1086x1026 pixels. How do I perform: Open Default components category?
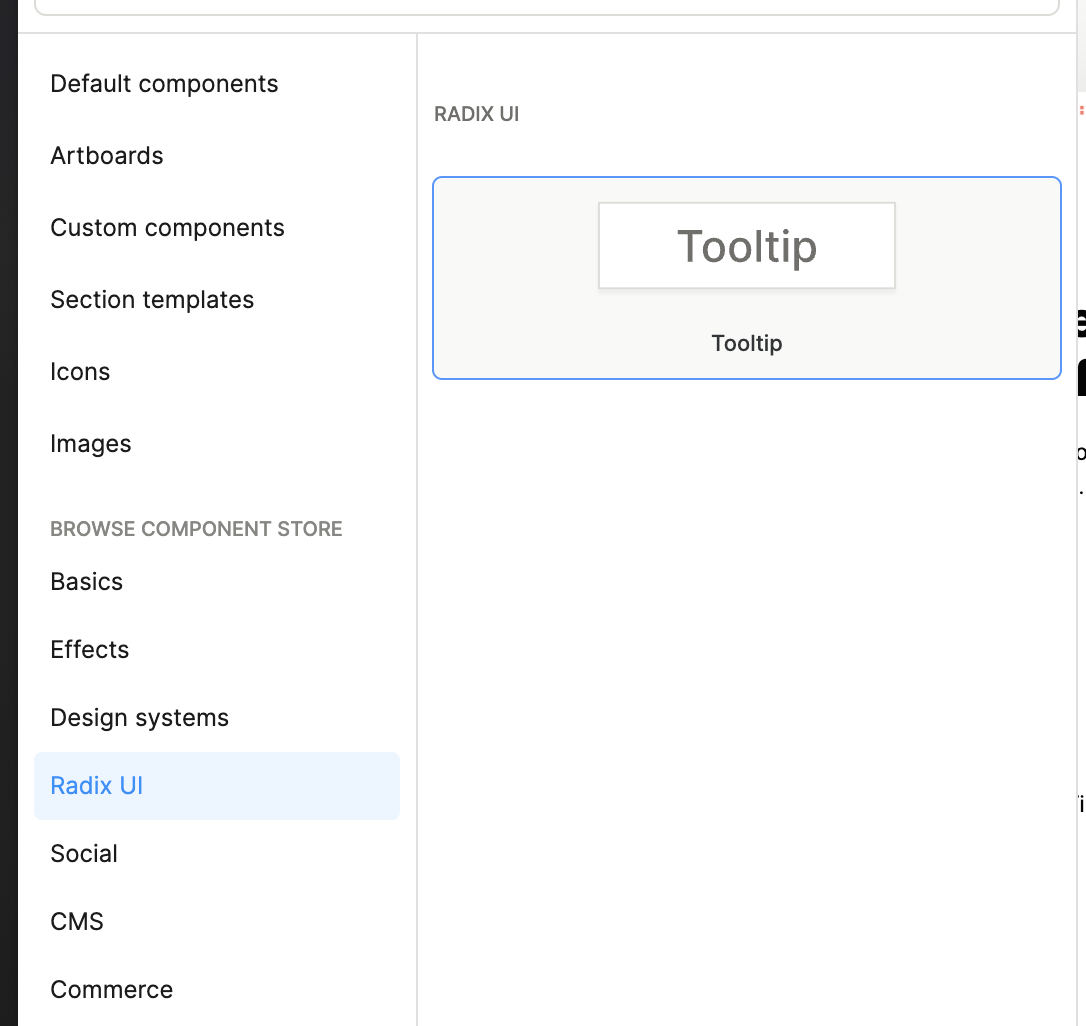164,84
